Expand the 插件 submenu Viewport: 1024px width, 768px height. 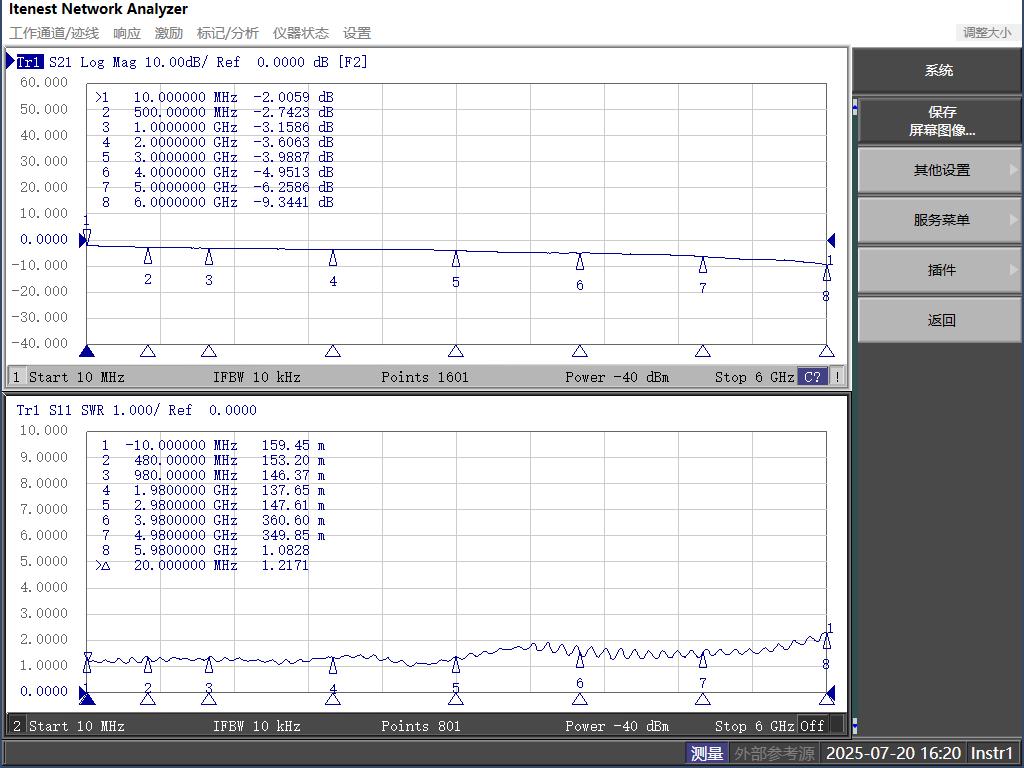(x=941, y=270)
